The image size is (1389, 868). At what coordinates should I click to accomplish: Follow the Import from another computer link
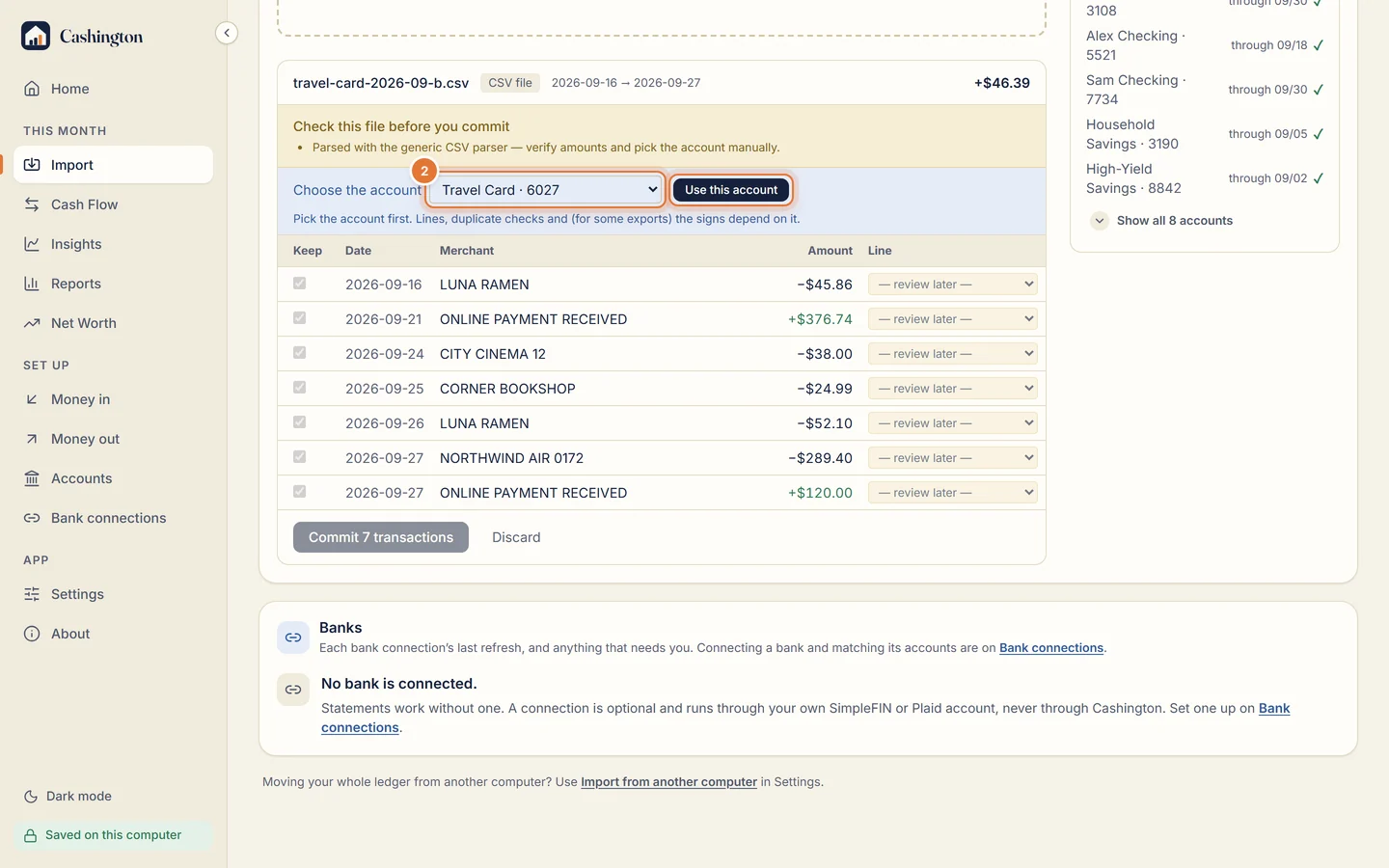tap(668, 782)
